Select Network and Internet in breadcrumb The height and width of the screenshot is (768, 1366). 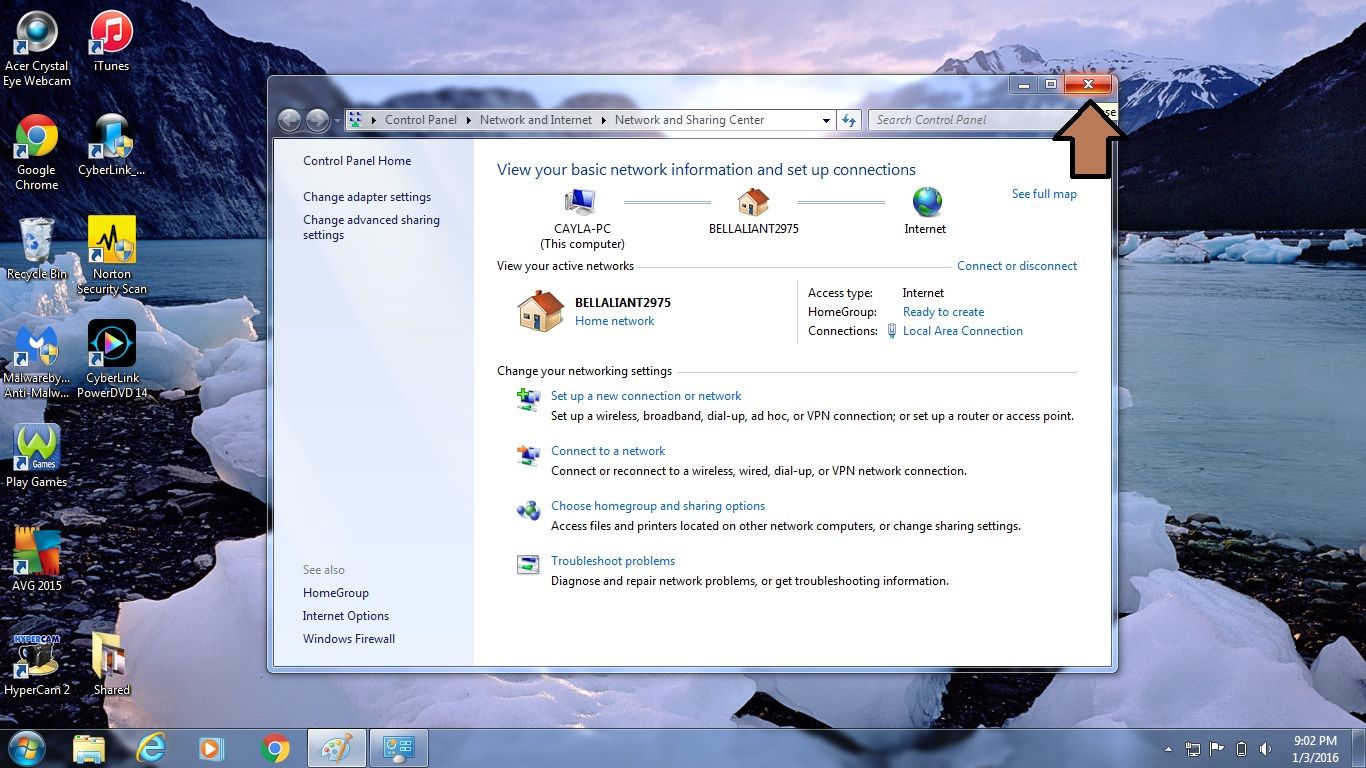tap(536, 120)
